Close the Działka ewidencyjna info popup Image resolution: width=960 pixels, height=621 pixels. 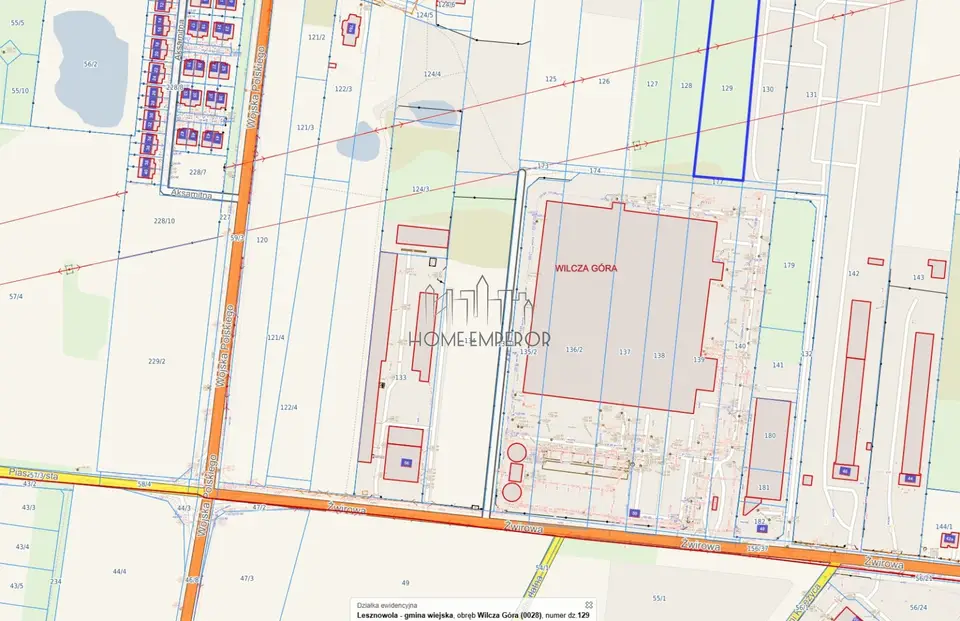pyautogui.click(x=588, y=604)
